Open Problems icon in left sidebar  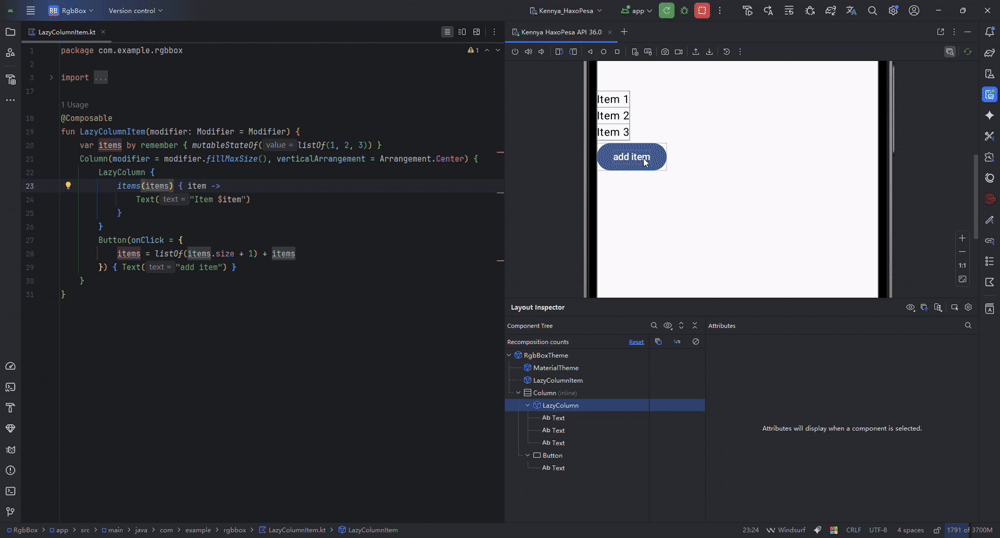click(x=10, y=470)
